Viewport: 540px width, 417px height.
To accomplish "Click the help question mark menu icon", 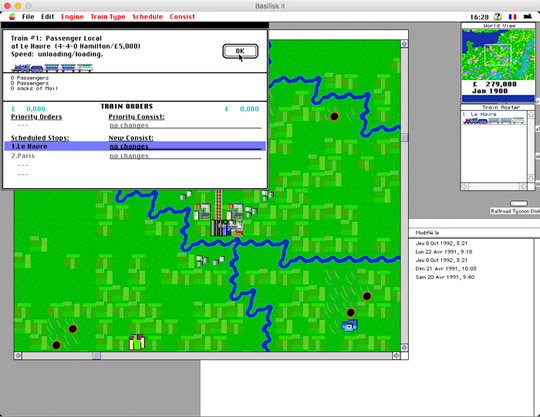I will pos(498,17).
